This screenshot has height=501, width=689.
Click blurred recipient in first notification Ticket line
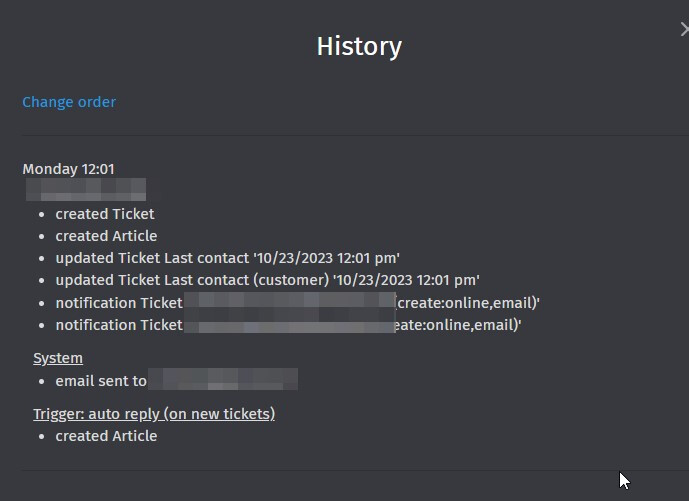[x=290, y=302]
